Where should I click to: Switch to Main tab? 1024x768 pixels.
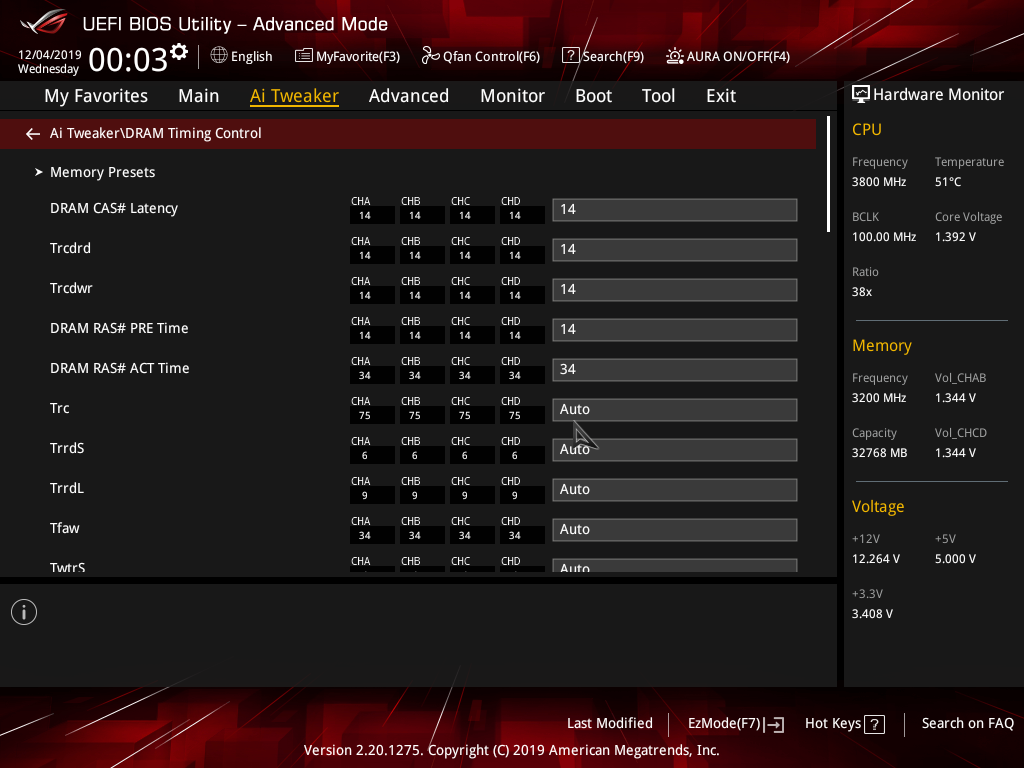point(199,96)
